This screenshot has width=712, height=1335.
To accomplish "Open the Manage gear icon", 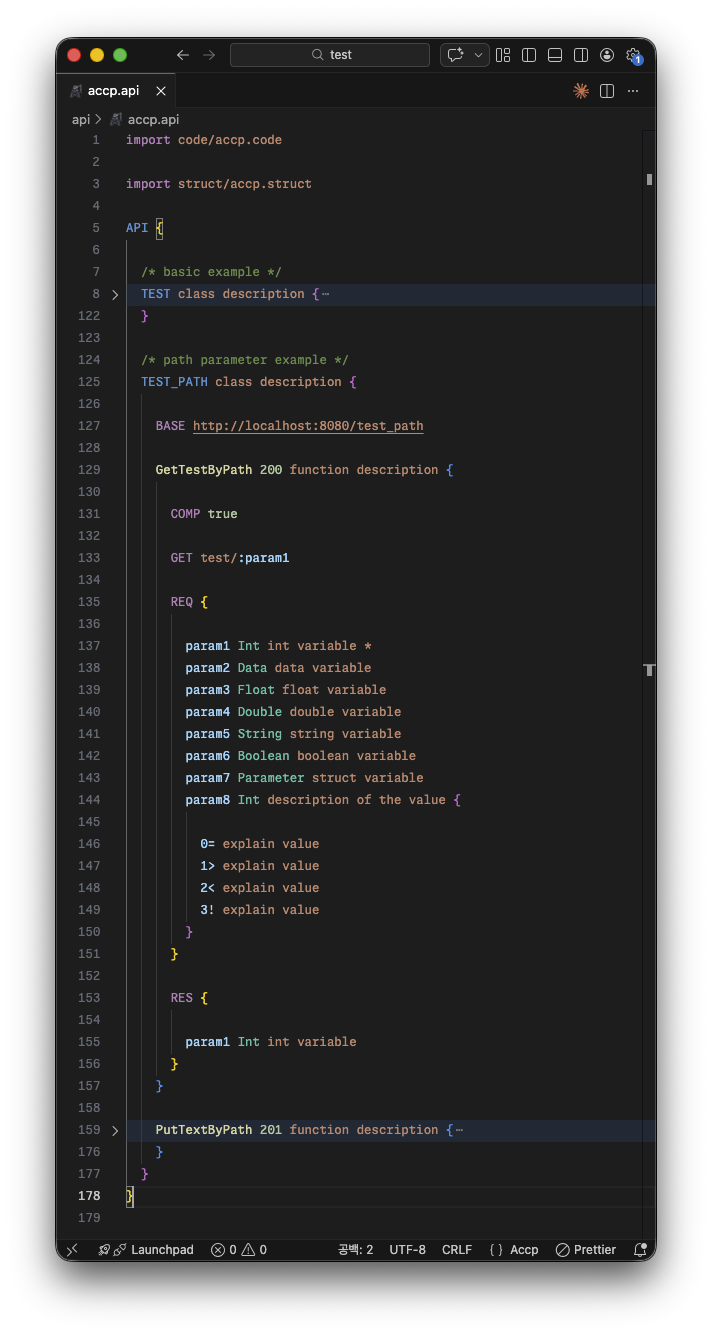I will coord(633,55).
